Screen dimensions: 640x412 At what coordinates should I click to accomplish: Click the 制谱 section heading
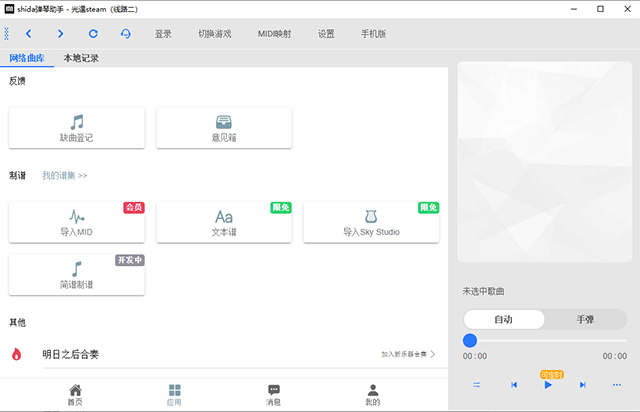click(x=17, y=176)
